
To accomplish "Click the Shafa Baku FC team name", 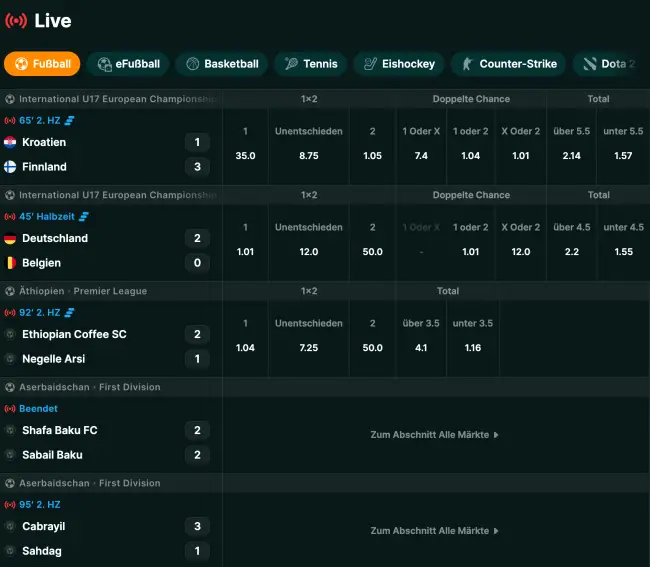I will pos(60,430).
